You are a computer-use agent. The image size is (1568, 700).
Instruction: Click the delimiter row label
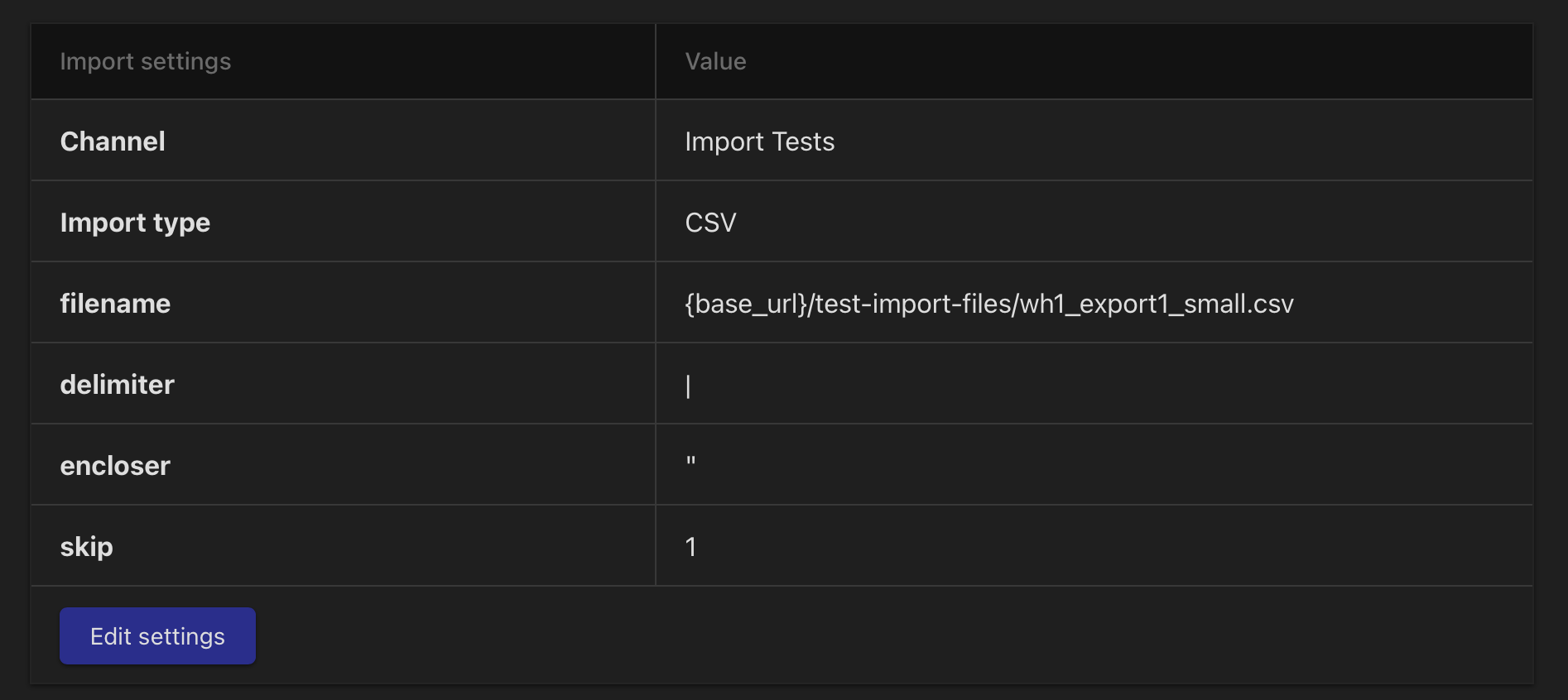point(117,385)
